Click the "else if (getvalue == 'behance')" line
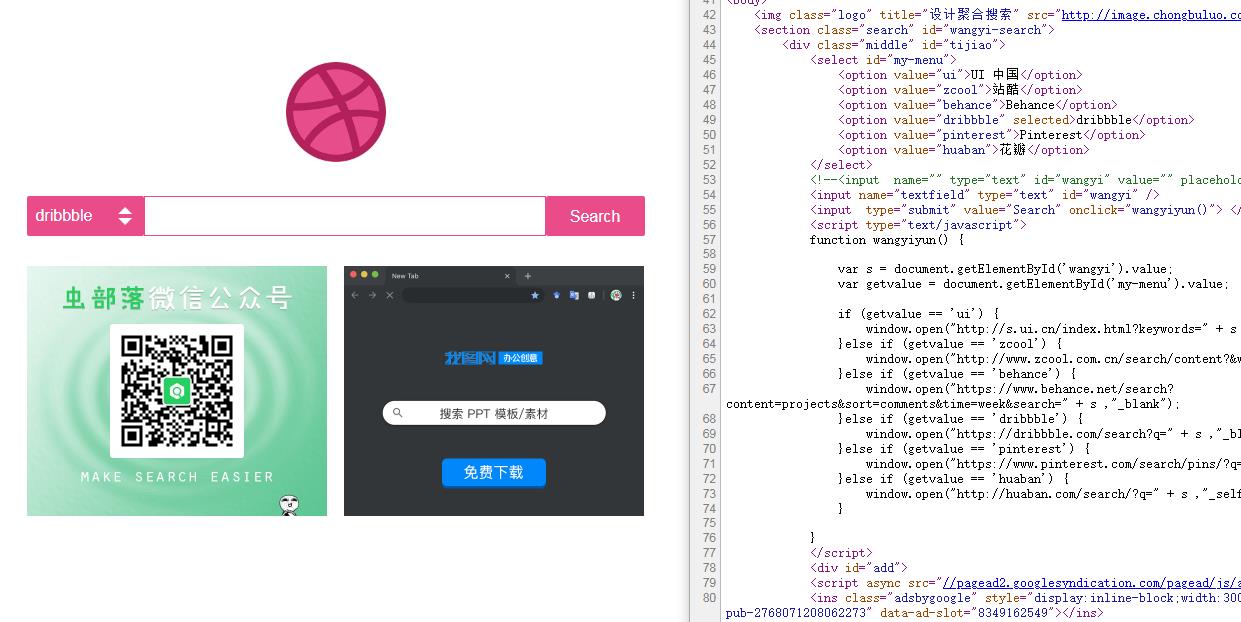 957,374
